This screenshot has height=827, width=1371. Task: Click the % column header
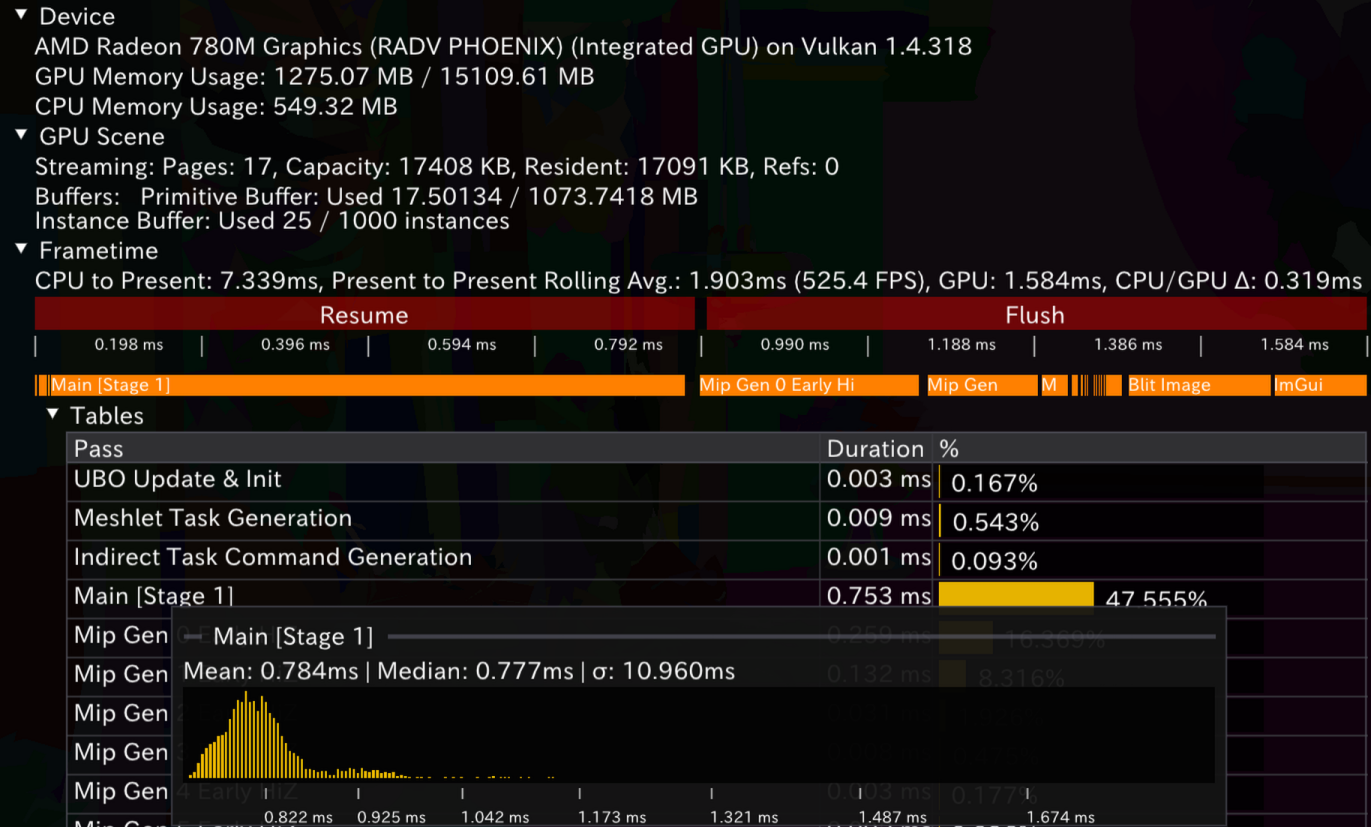[x=1148, y=449]
